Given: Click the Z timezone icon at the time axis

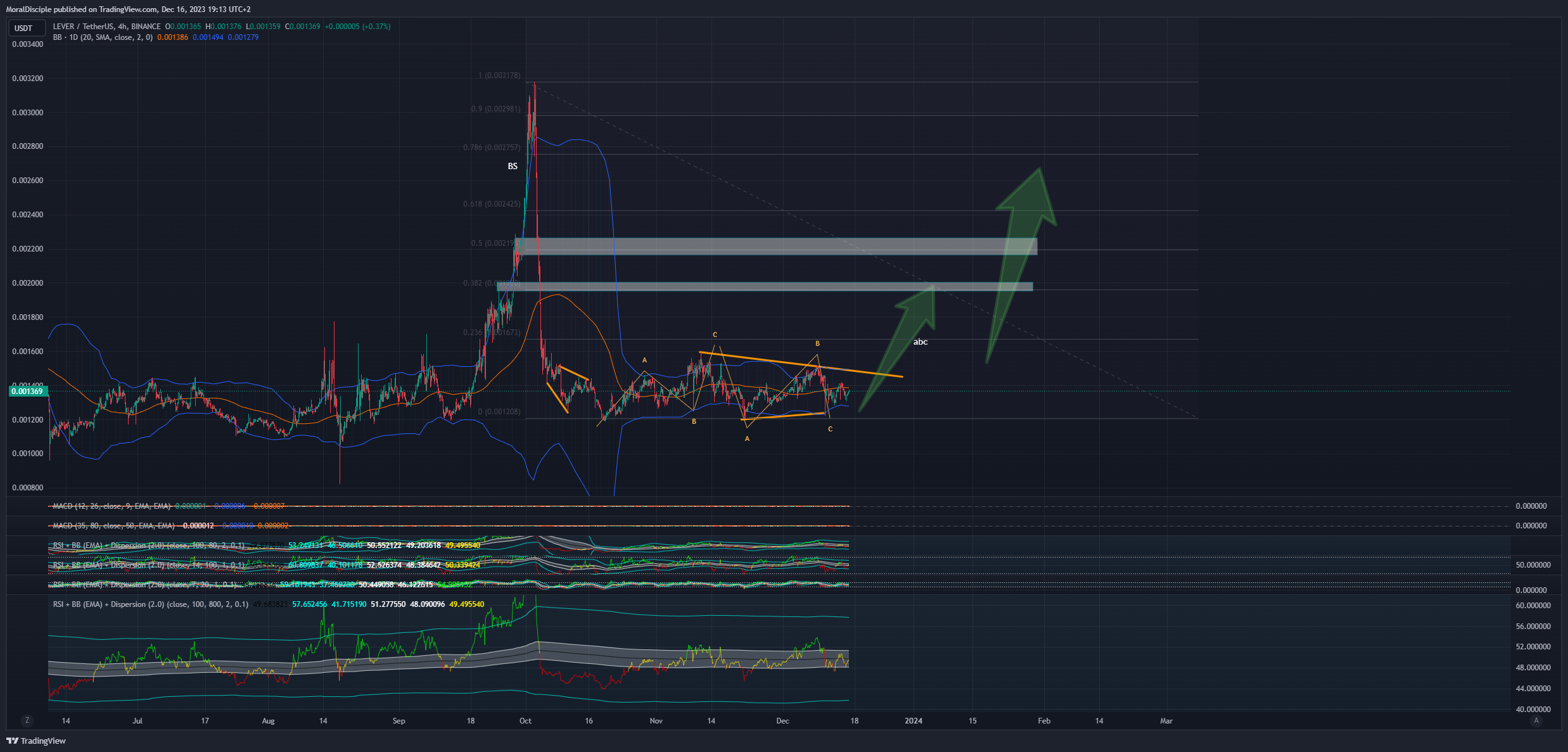Looking at the screenshot, I should 27,720.
